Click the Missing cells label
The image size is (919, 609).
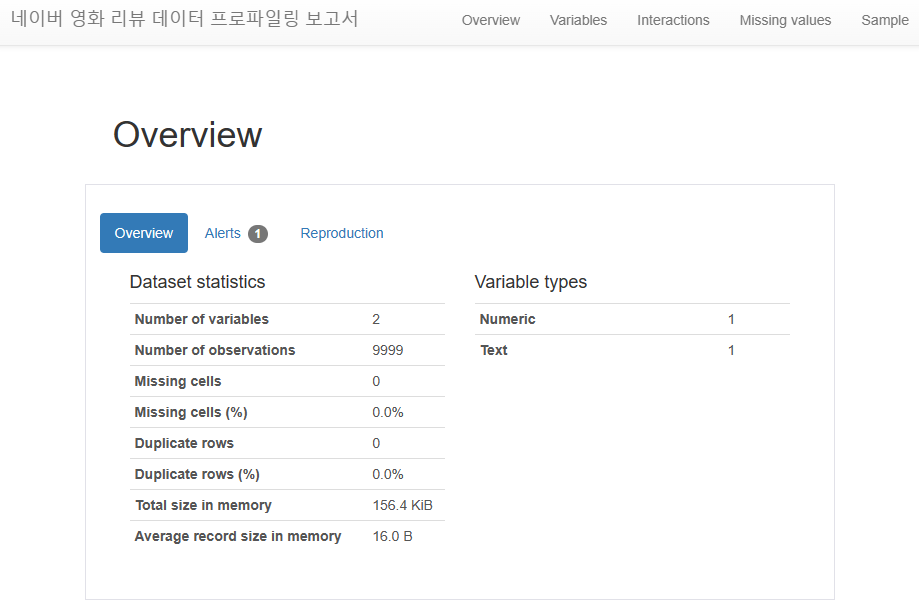[178, 382]
